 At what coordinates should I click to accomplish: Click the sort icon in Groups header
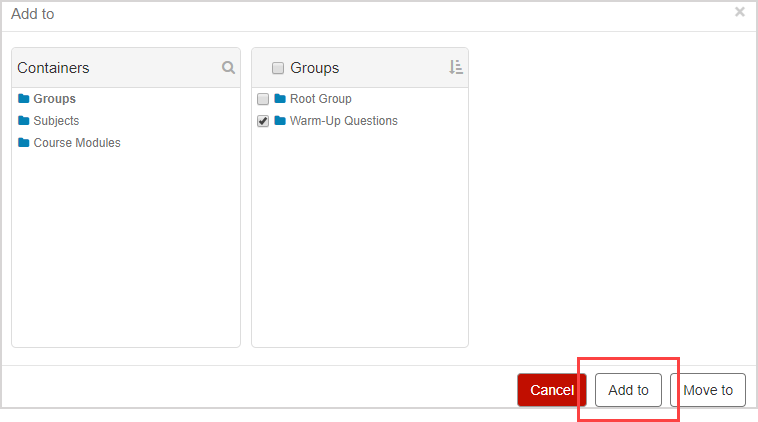pyautogui.click(x=456, y=68)
